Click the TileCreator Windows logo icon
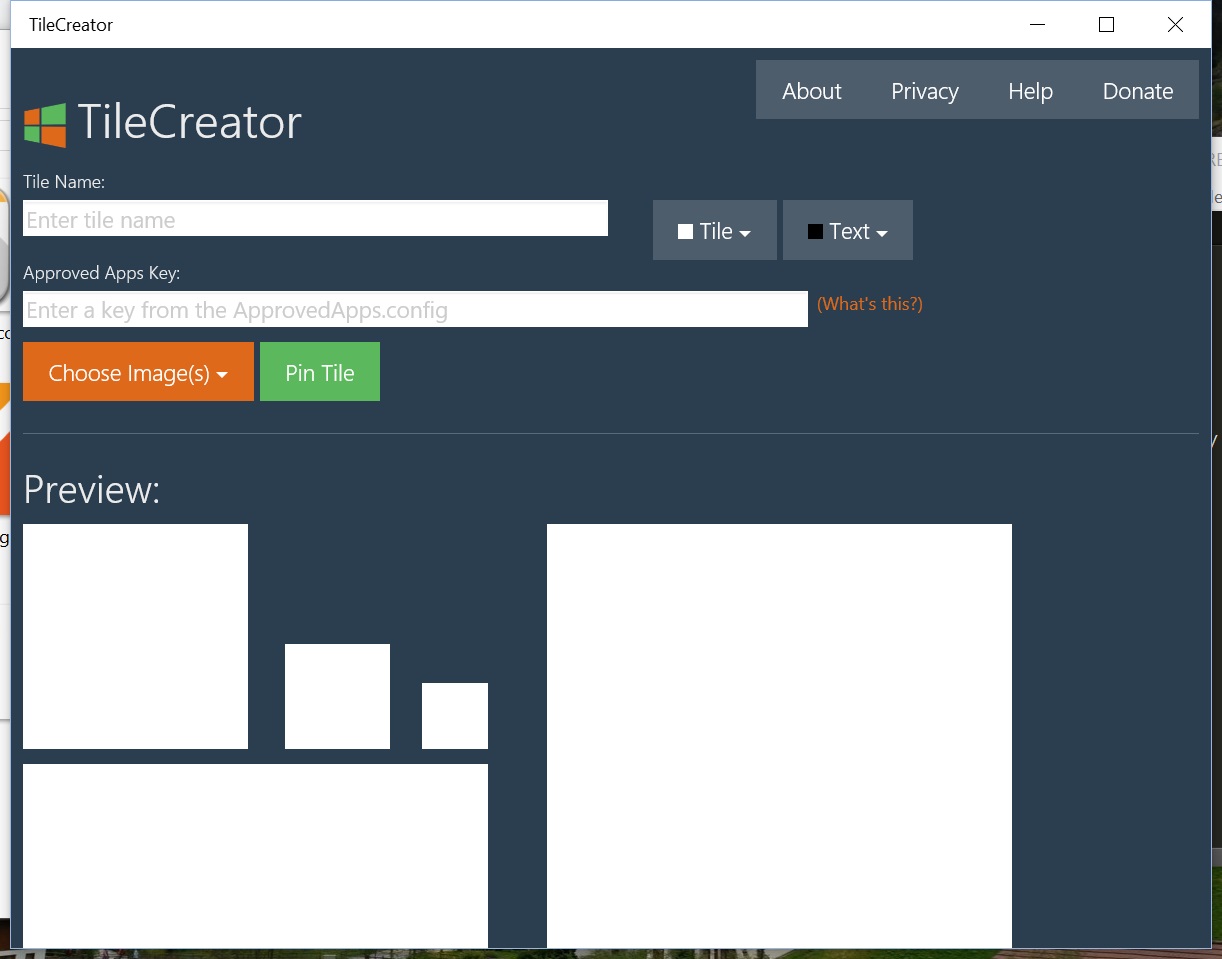Image resolution: width=1222 pixels, height=959 pixels. [x=45, y=125]
